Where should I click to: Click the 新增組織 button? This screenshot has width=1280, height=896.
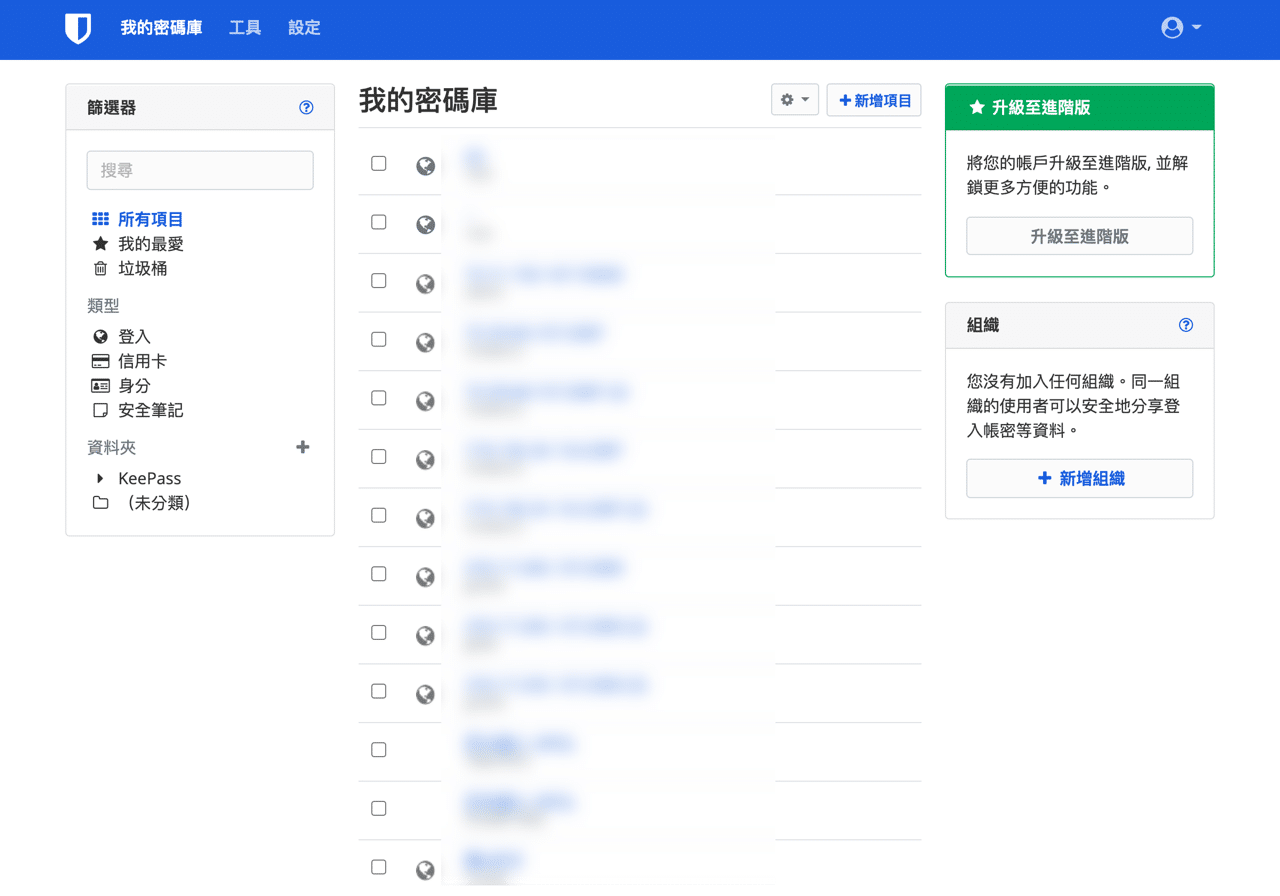pyautogui.click(x=1079, y=479)
